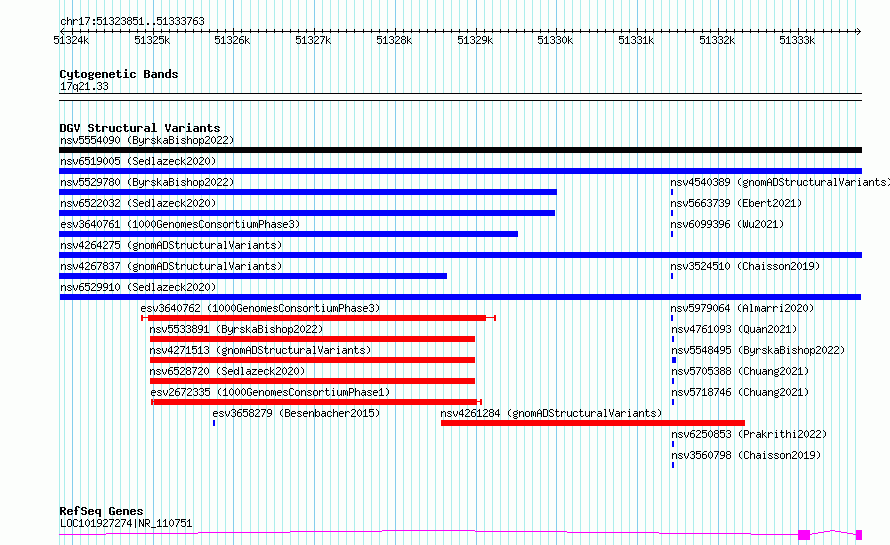Viewport: 890px width, 545px height.
Task: Click the 51330k ruler tick label
Action: click(x=556, y=40)
